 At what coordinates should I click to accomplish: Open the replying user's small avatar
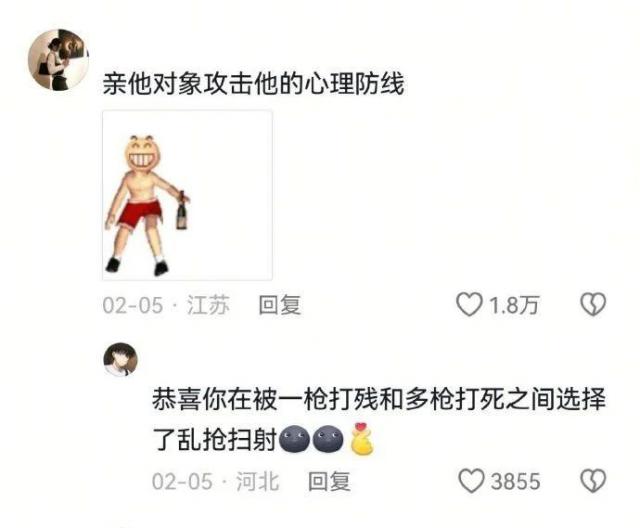121,359
